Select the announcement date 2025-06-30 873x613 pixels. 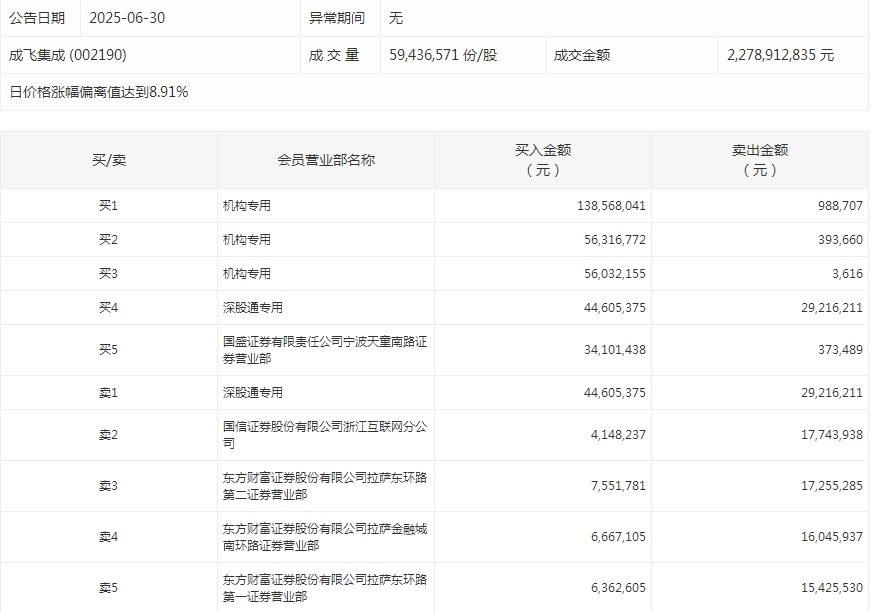click(x=127, y=18)
